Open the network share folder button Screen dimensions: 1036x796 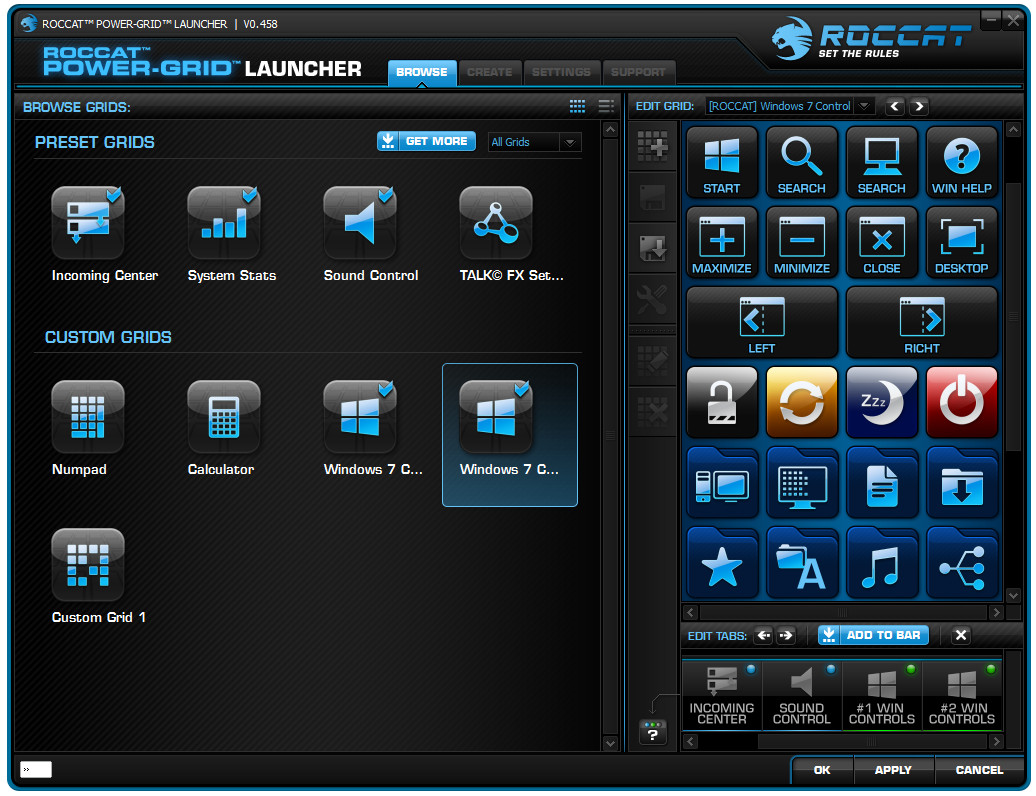[961, 563]
